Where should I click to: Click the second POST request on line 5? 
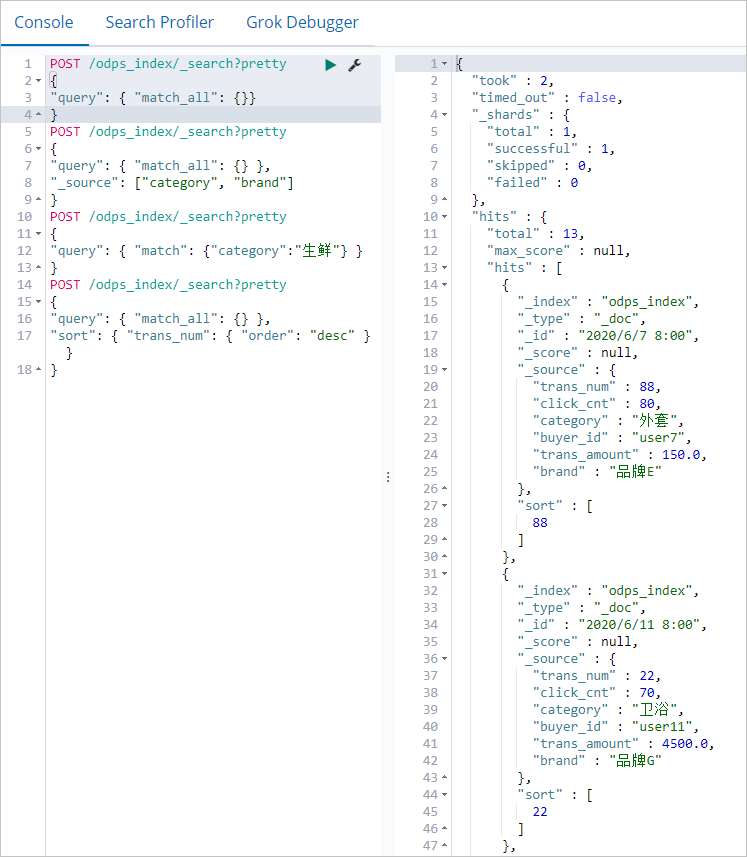[x=168, y=132]
